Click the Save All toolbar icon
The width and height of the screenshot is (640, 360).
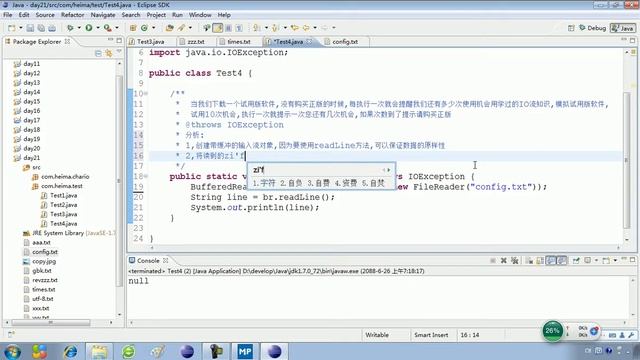click(41, 28)
